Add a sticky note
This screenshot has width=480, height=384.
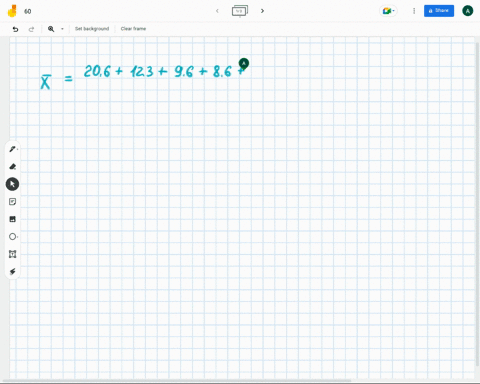click(x=13, y=202)
